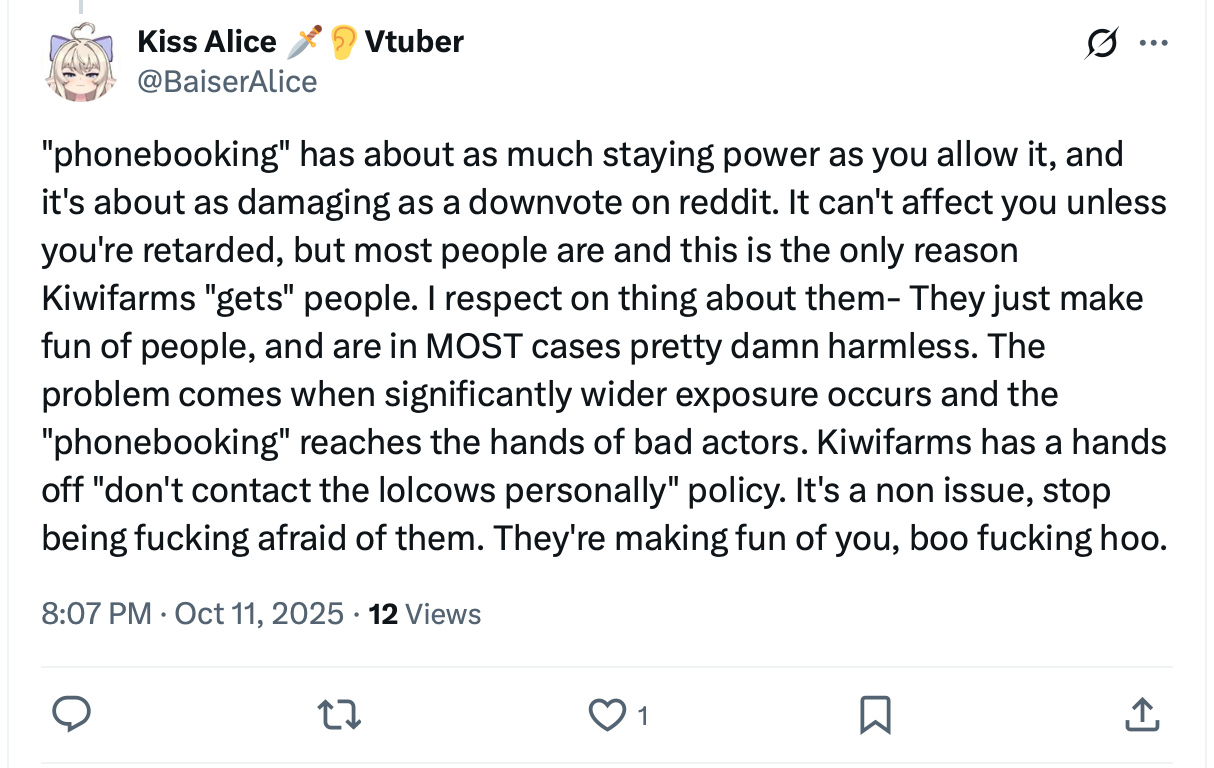
Task: Click the word Vtuber in display name
Action: click(414, 42)
